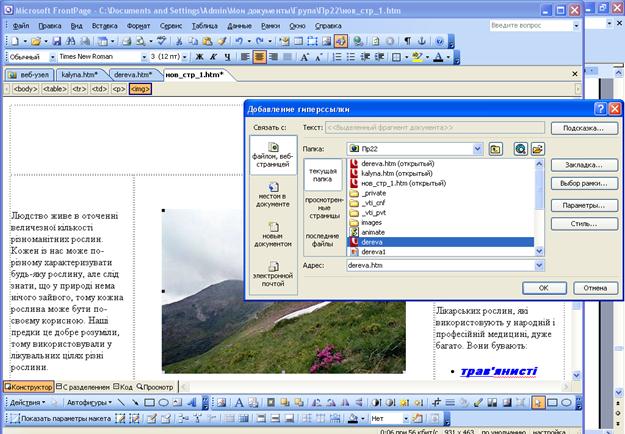625x434 pixels.
Task: Click the Show paragraph marks ¶ icon
Action: pos(407,41)
